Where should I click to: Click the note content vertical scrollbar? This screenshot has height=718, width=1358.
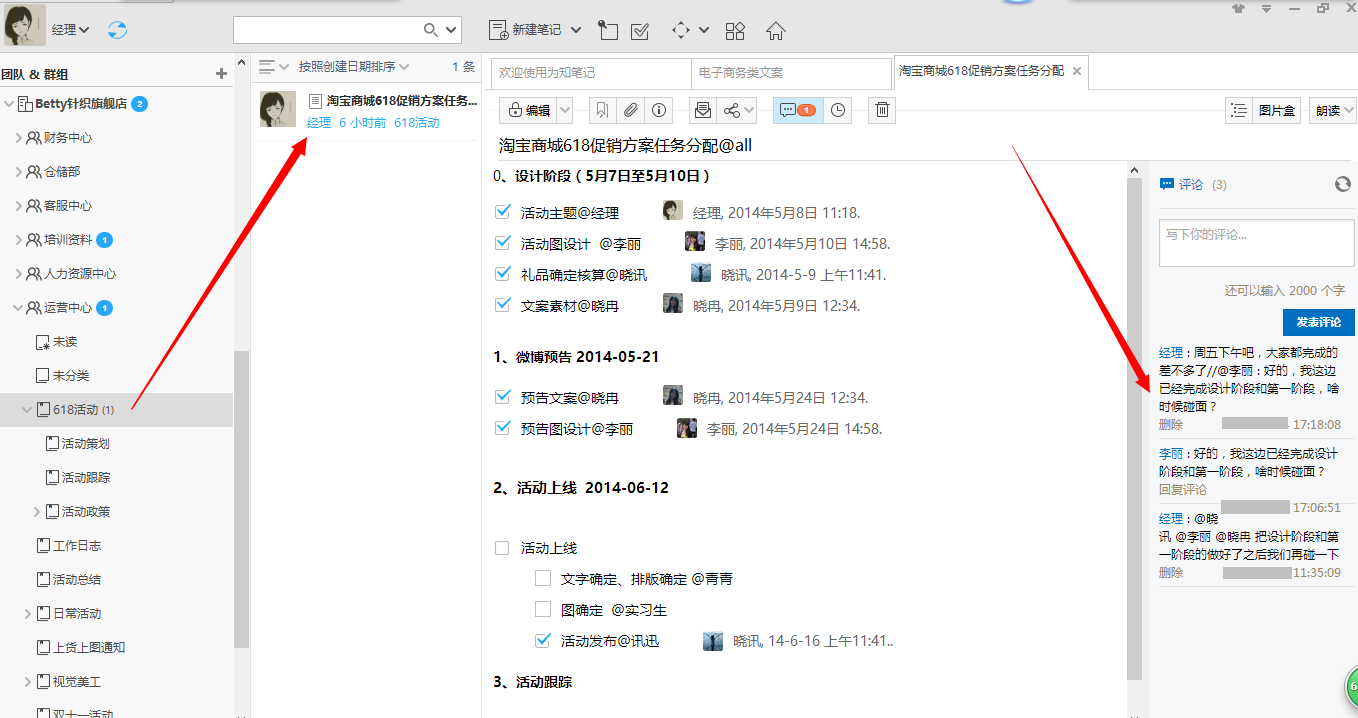click(x=1134, y=430)
